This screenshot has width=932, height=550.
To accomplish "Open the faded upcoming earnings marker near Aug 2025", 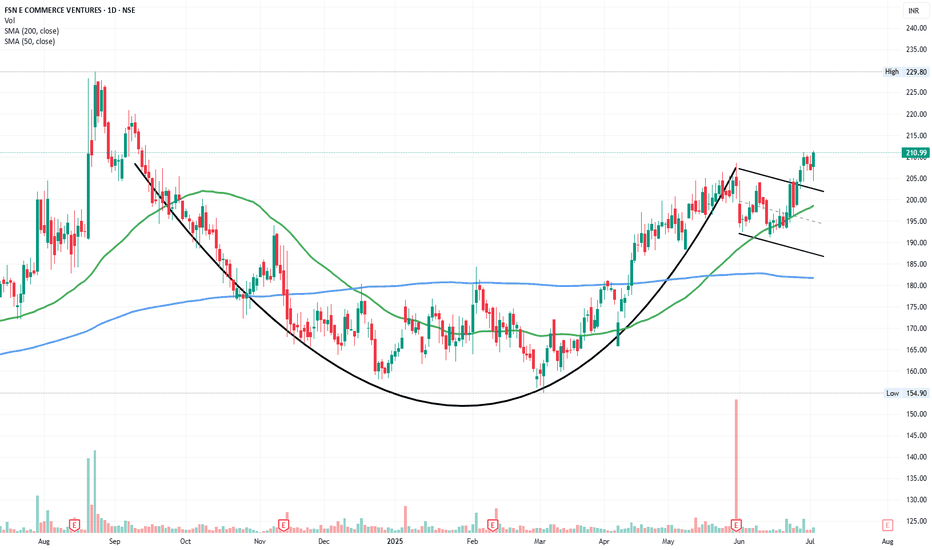I will pyautogui.click(x=887, y=525).
